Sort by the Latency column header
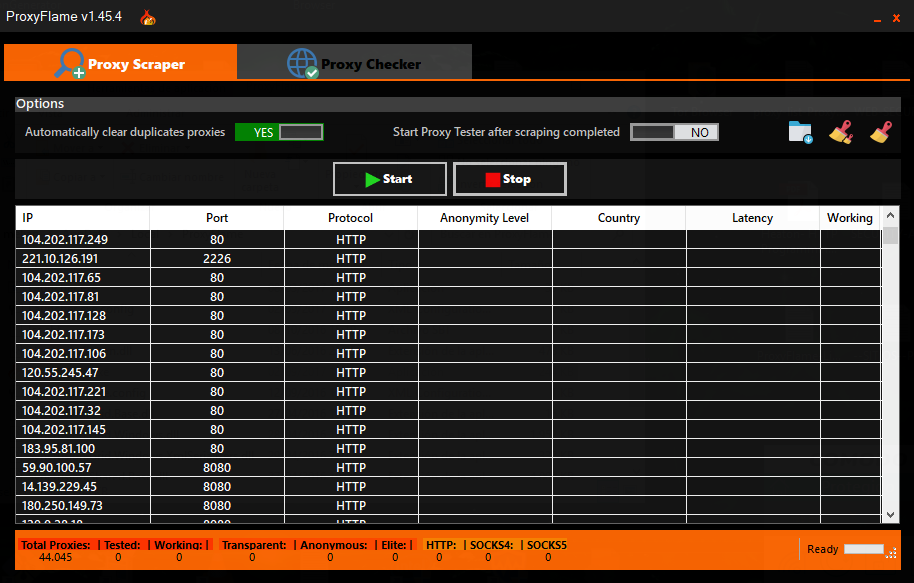This screenshot has width=914, height=583. [x=753, y=218]
